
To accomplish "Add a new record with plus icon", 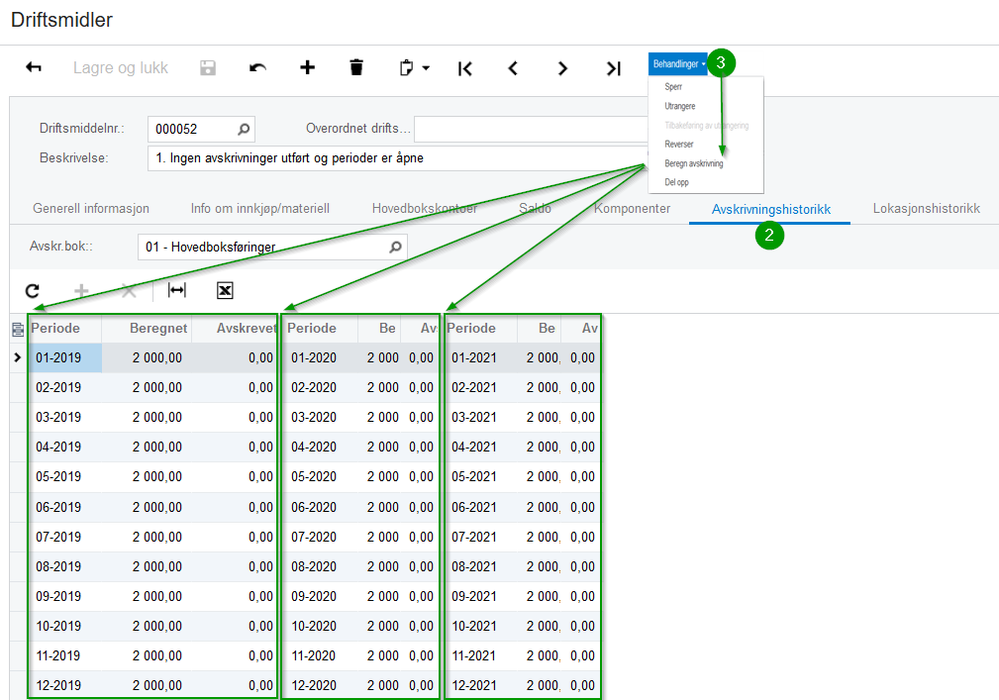I will [x=307, y=68].
